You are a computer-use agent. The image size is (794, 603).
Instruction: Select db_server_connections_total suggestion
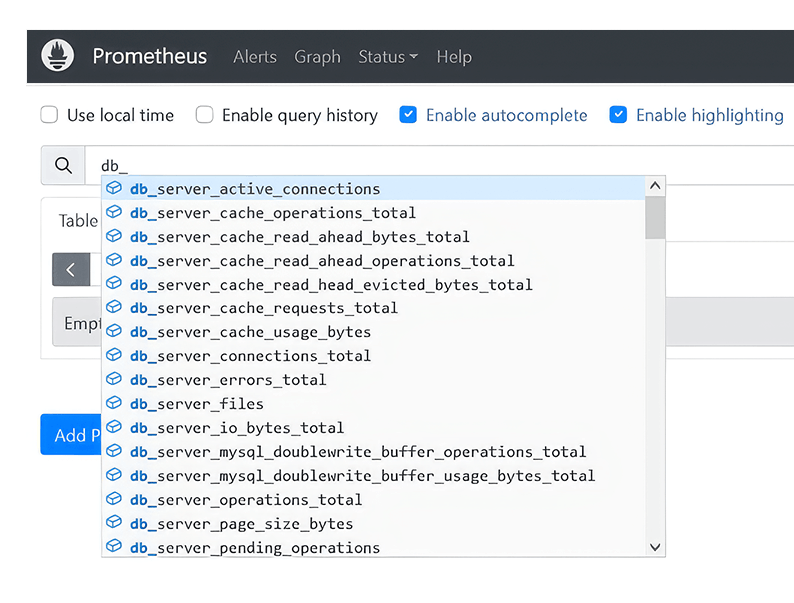coord(374,355)
